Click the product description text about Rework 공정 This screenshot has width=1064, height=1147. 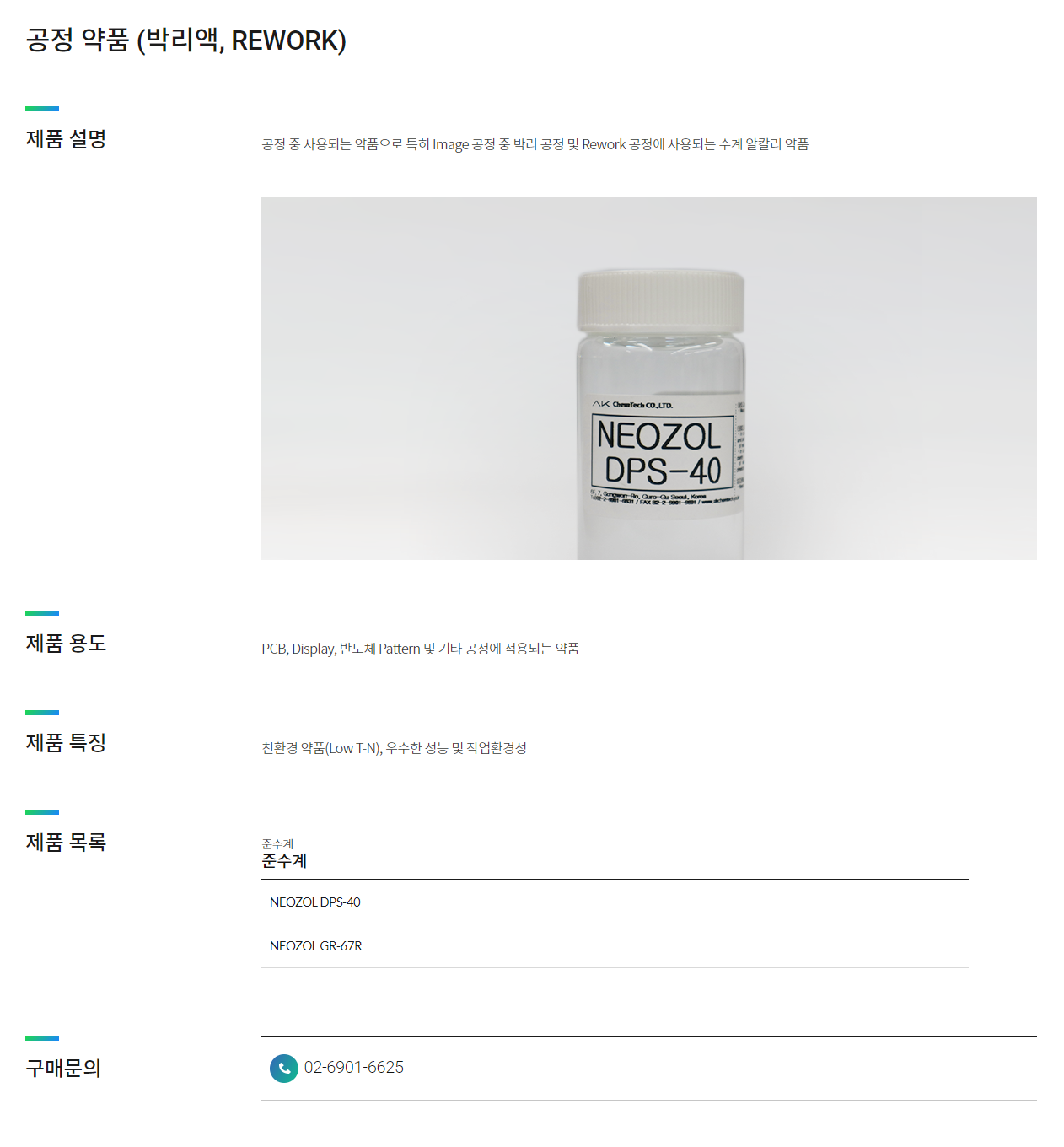click(x=535, y=144)
